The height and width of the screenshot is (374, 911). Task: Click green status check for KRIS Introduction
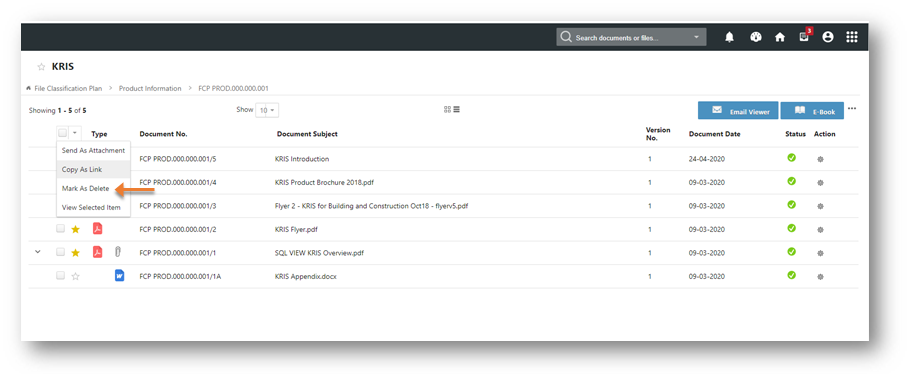(791, 157)
